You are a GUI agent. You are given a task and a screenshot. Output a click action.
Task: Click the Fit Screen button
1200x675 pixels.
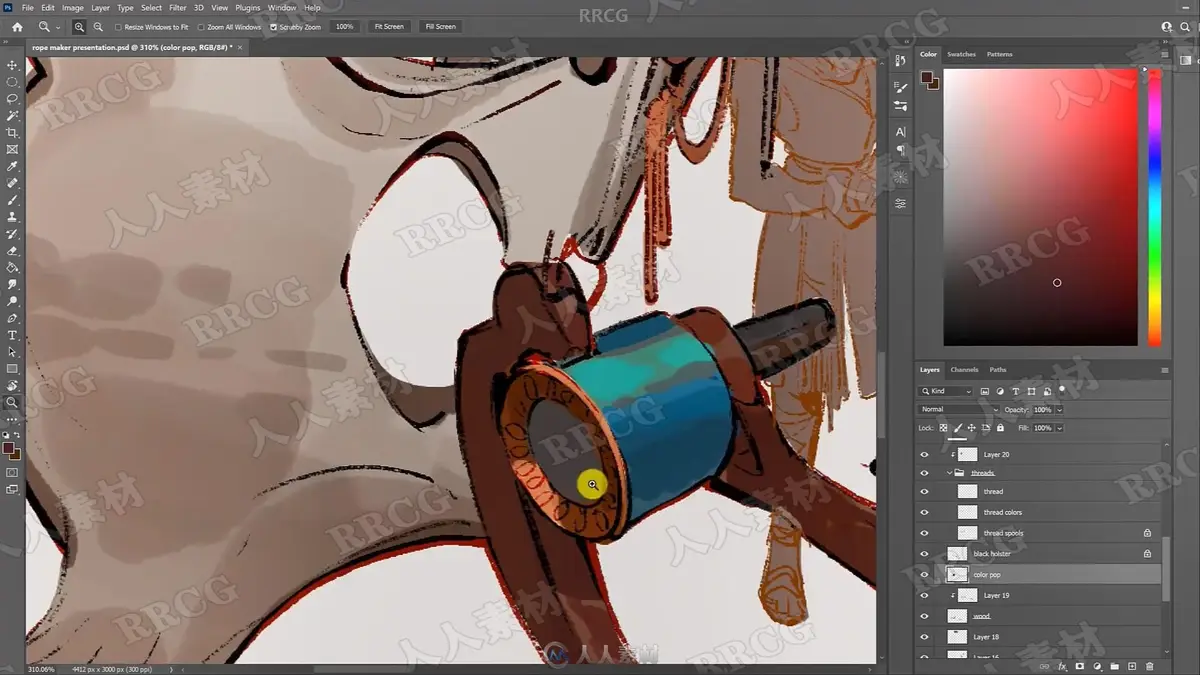(x=389, y=27)
